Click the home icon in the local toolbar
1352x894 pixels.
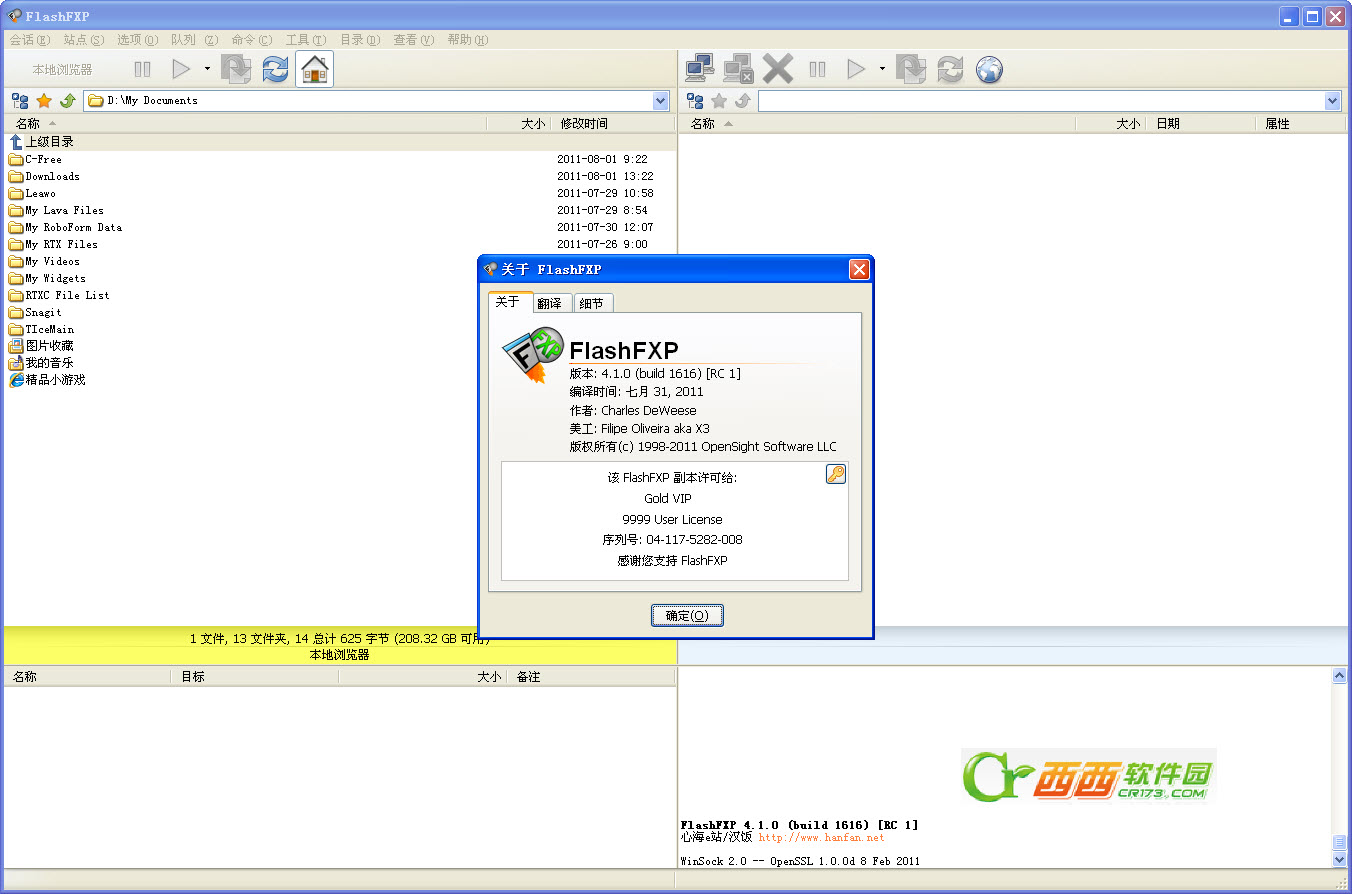click(x=315, y=69)
